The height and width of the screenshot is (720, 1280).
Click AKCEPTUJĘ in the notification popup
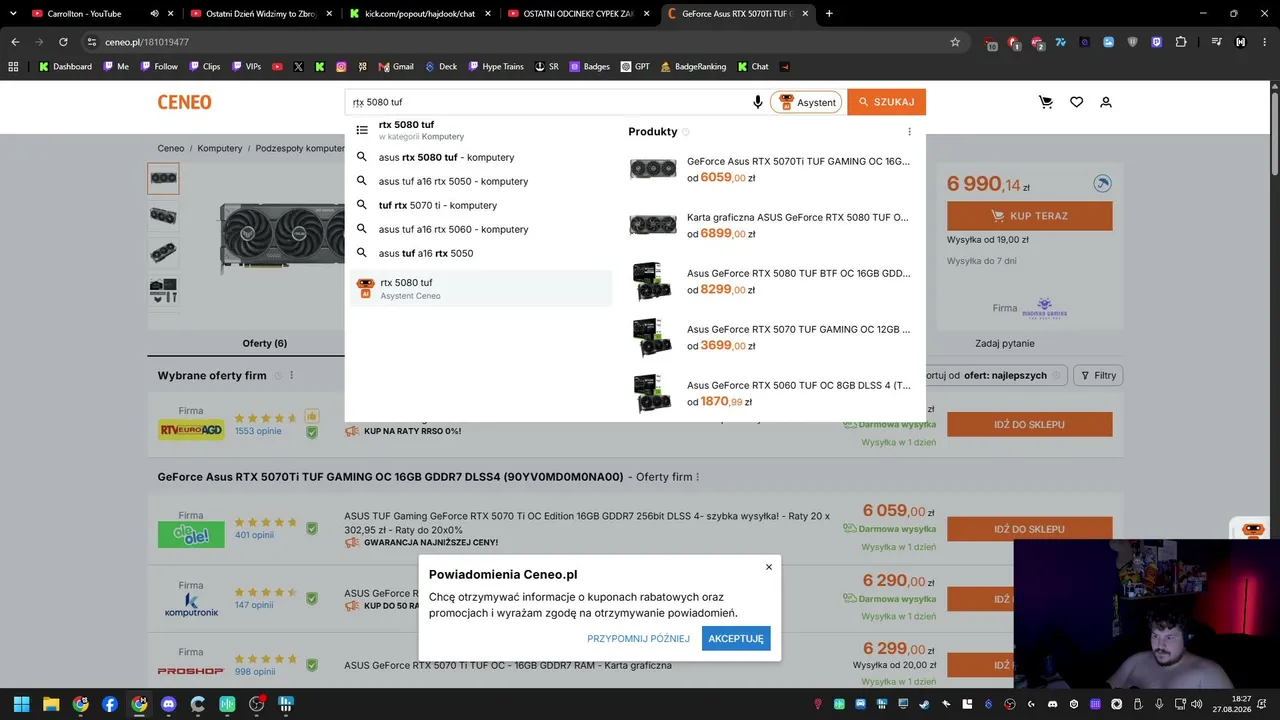click(x=736, y=638)
